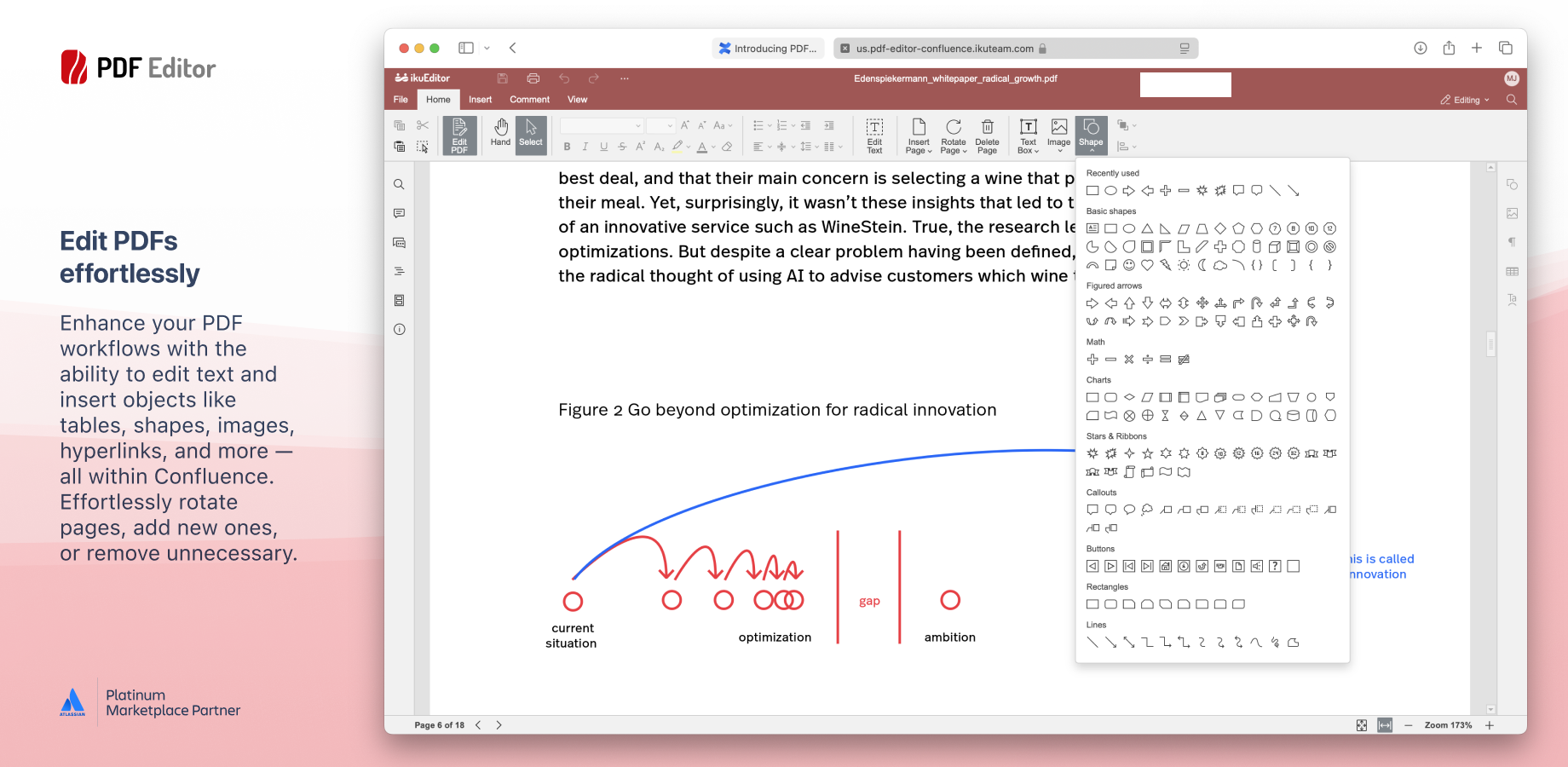The image size is (1568, 767).
Task: Go to the next page arrow
Action: click(x=499, y=725)
